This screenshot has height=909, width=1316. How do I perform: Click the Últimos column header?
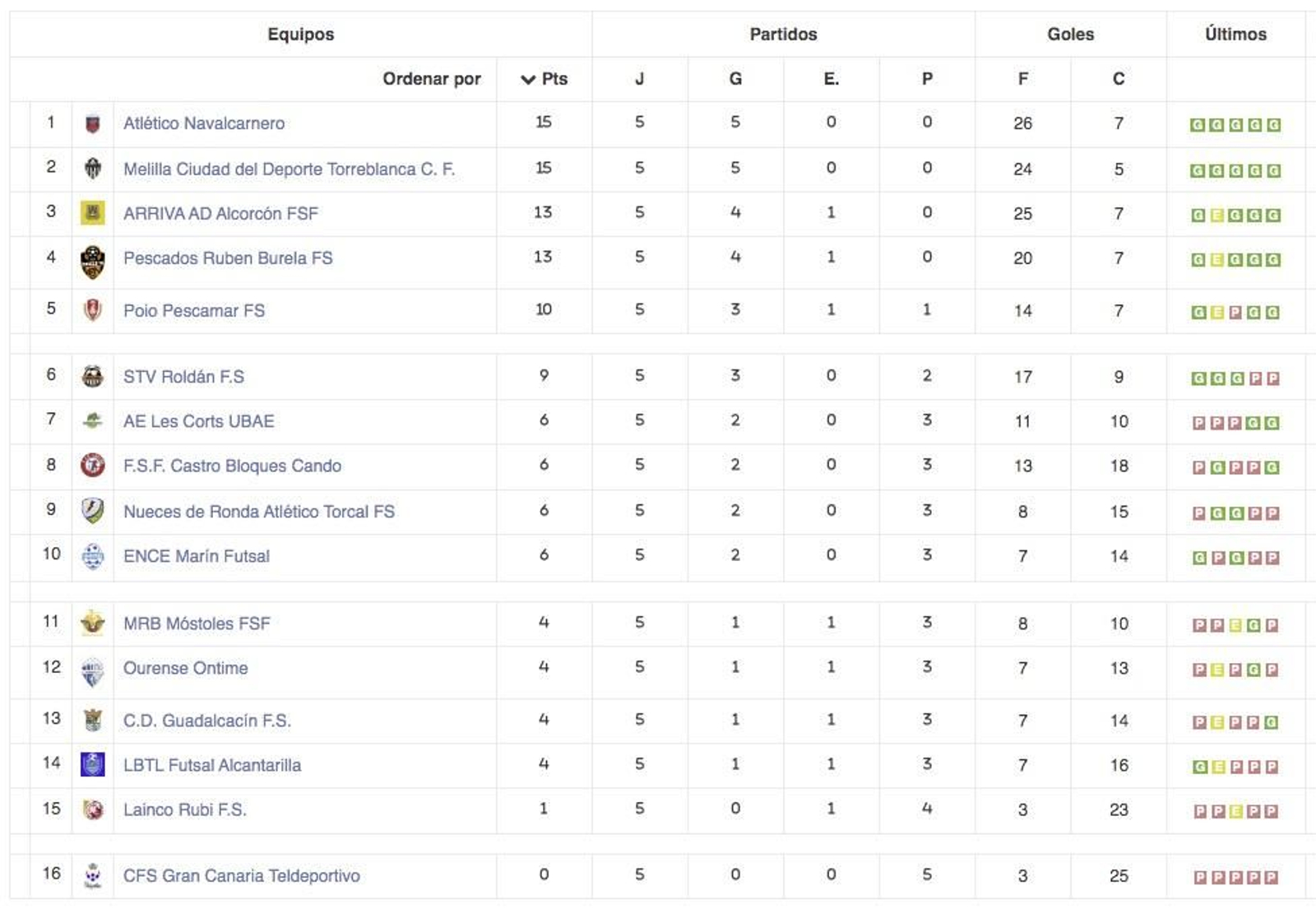point(1235,35)
